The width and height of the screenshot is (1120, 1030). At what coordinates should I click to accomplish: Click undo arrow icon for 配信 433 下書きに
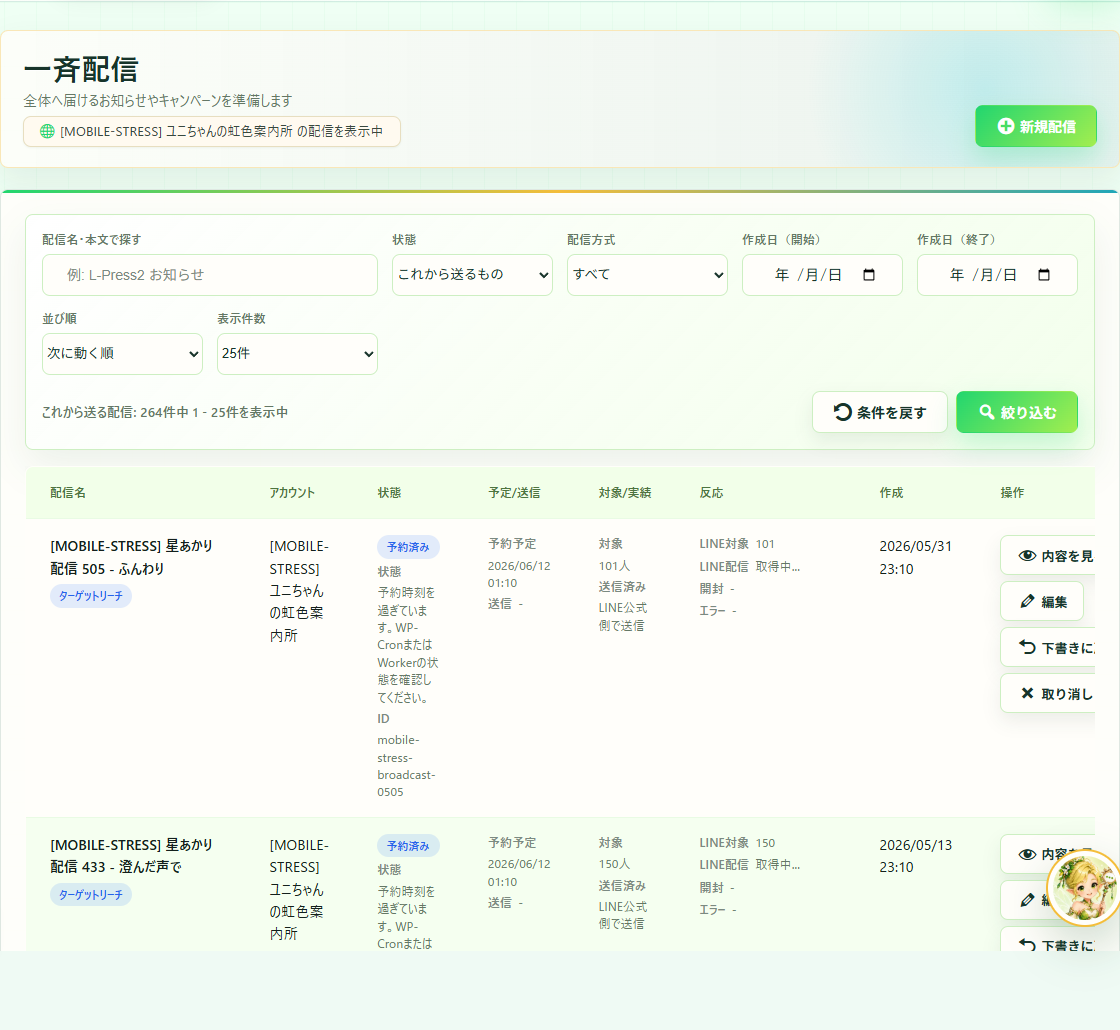1027,945
